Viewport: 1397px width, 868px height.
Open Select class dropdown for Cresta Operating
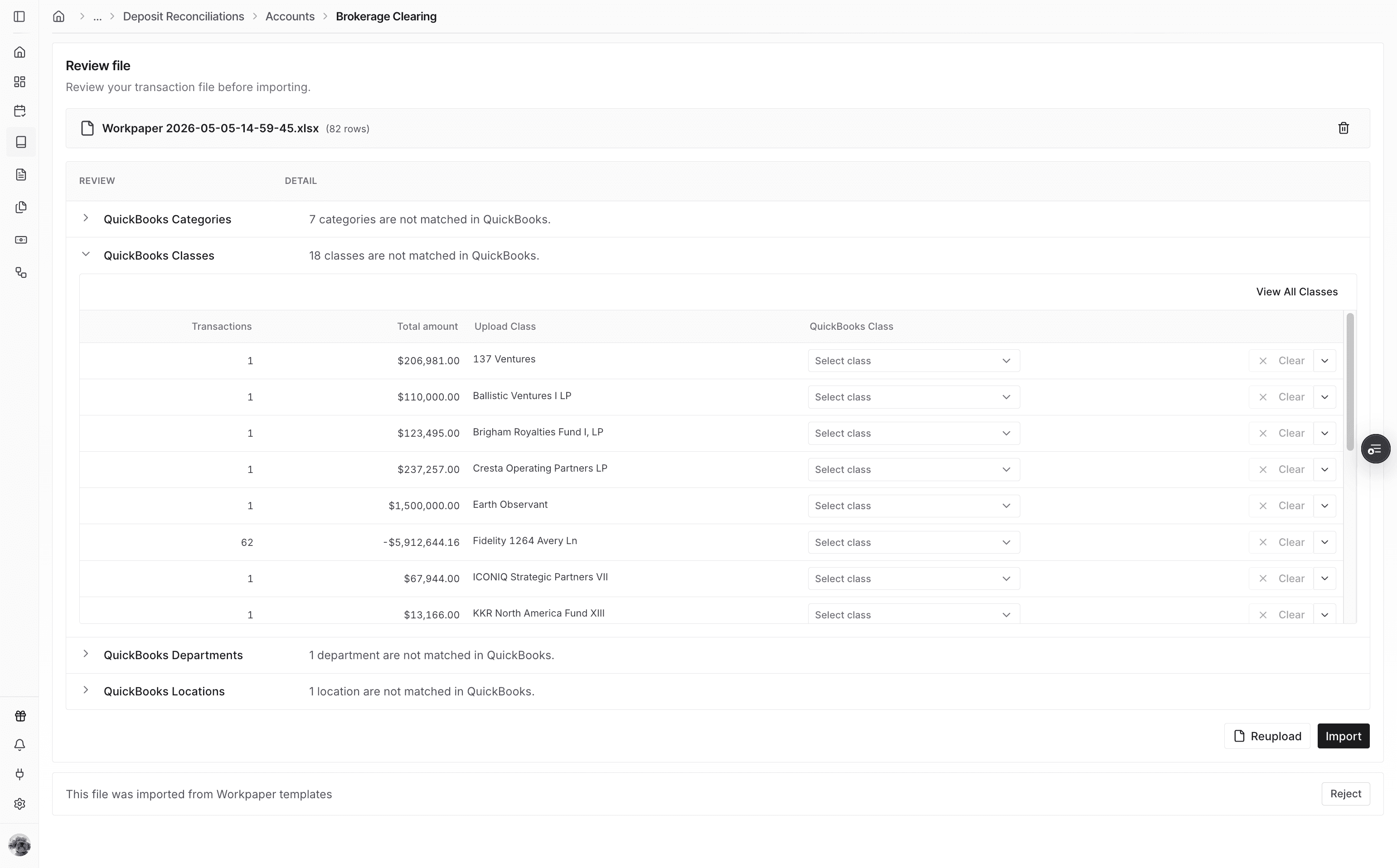[913, 470]
